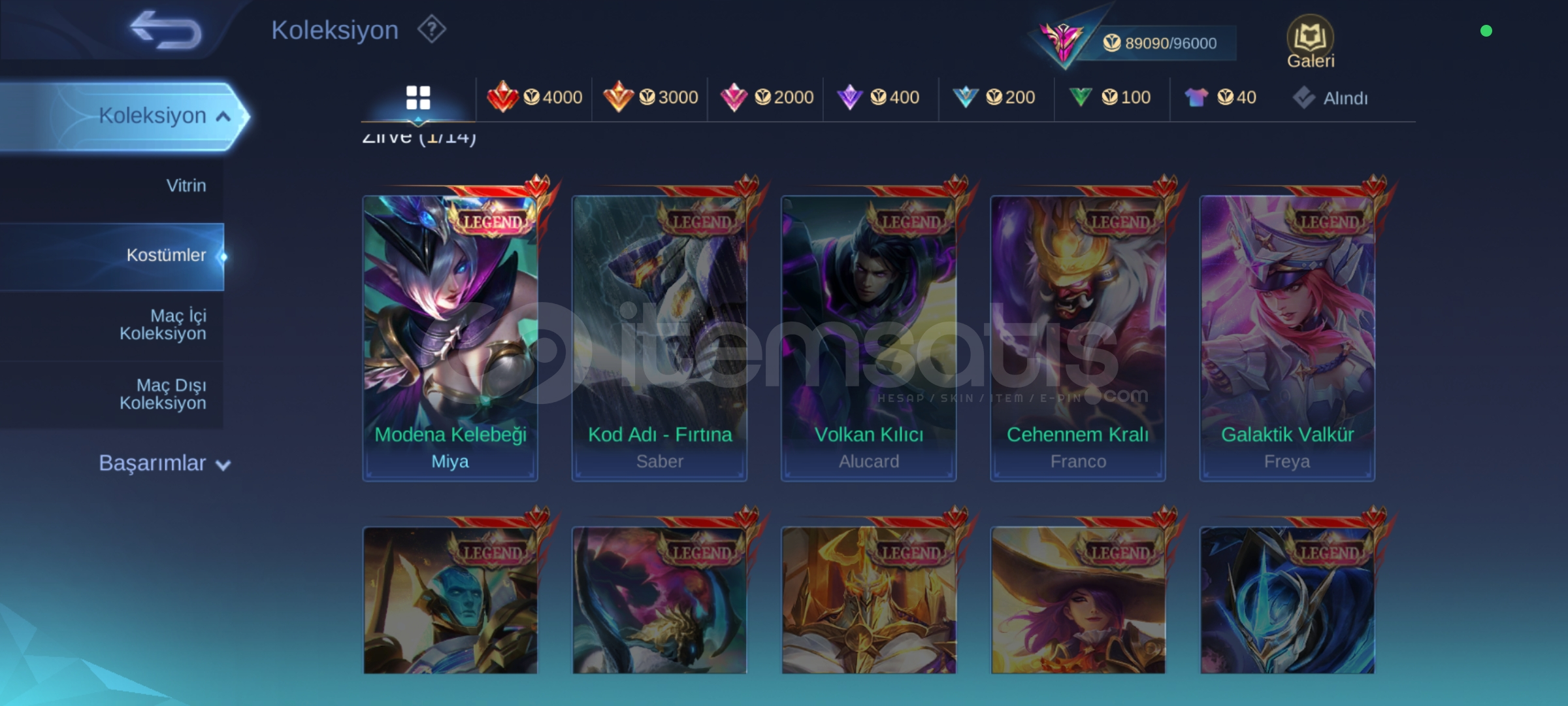Open the help question mark icon
Image resolution: width=1568 pixels, height=706 pixels.
tap(432, 29)
